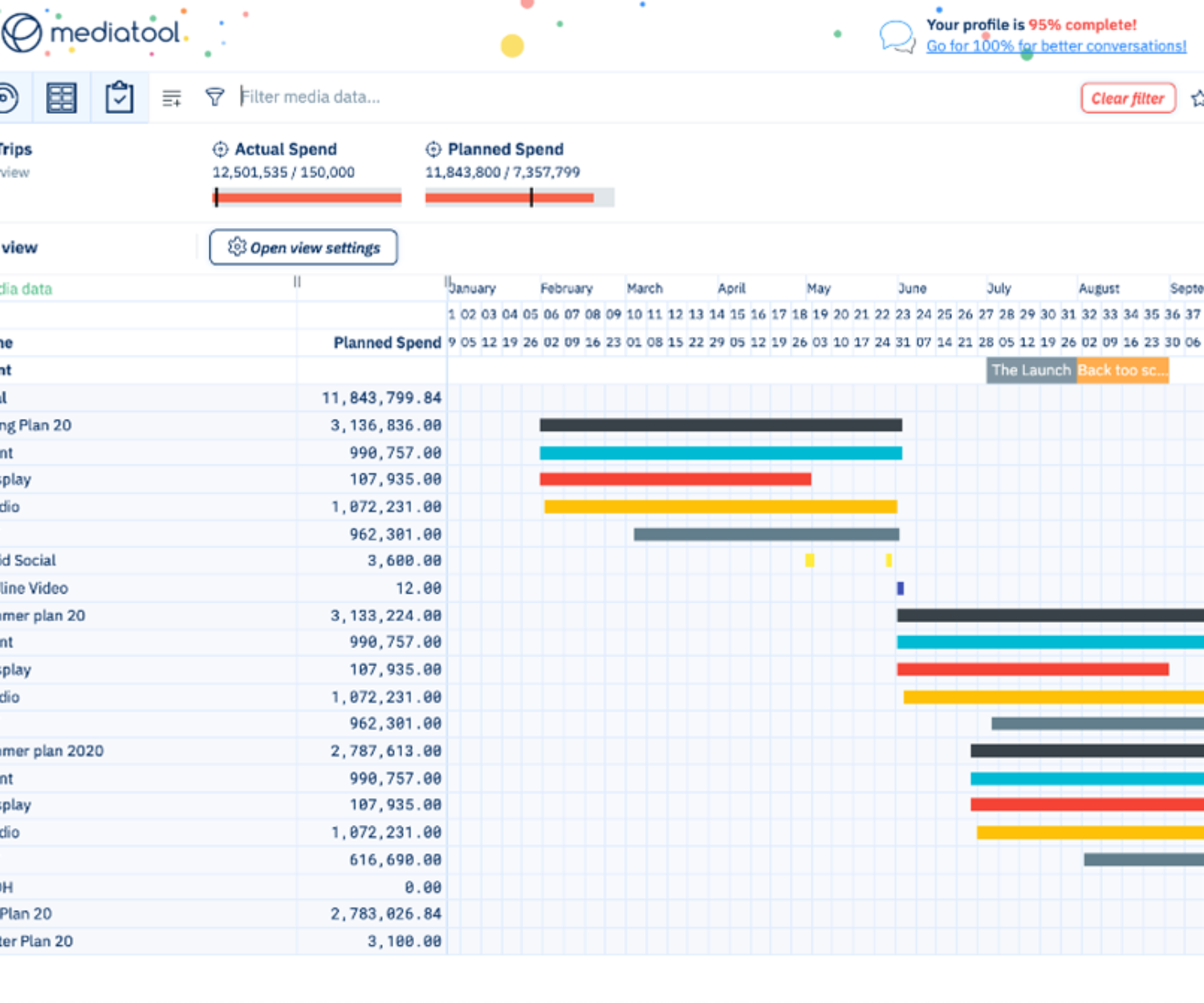Select the orange Back too sc... event marker
This screenshot has height=1003, width=1204.
1121,370
